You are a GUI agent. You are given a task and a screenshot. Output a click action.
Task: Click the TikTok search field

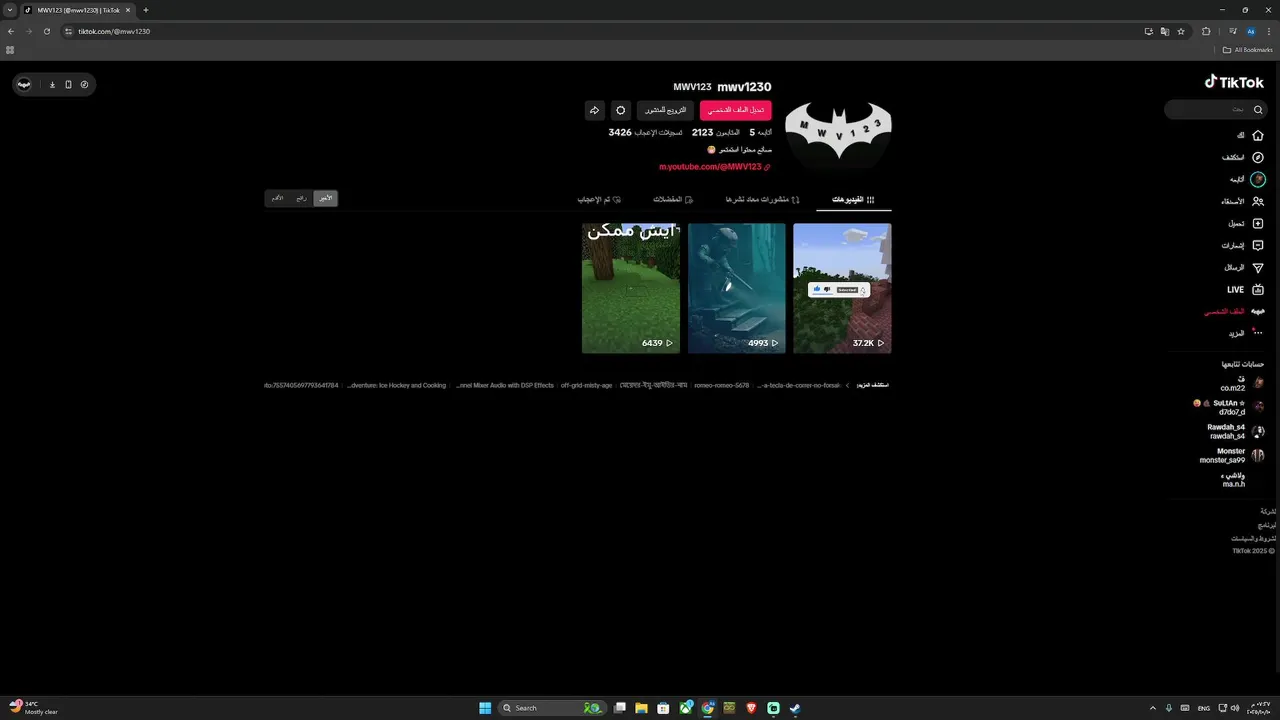point(1217,110)
